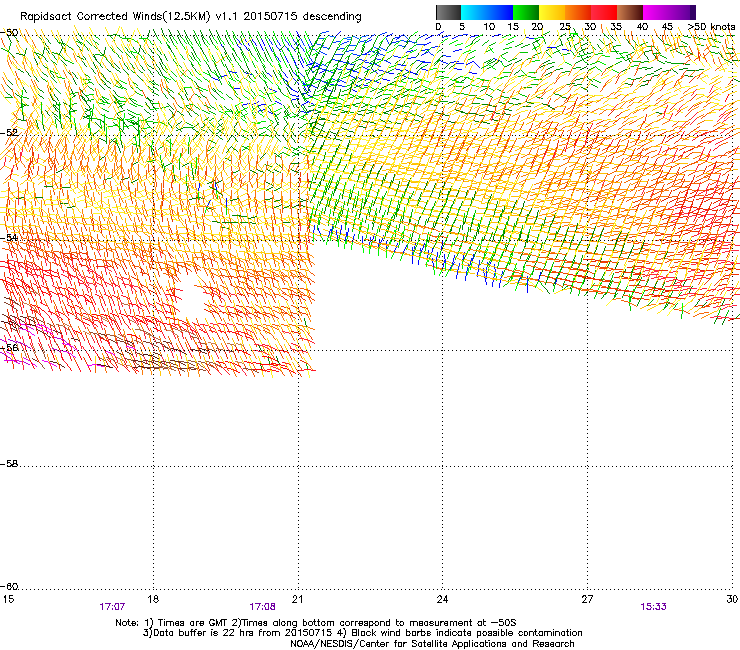The height and width of the screenshot is (650, 740).
Task: Click the legend tick label '10'
Action: pos(489,27)
